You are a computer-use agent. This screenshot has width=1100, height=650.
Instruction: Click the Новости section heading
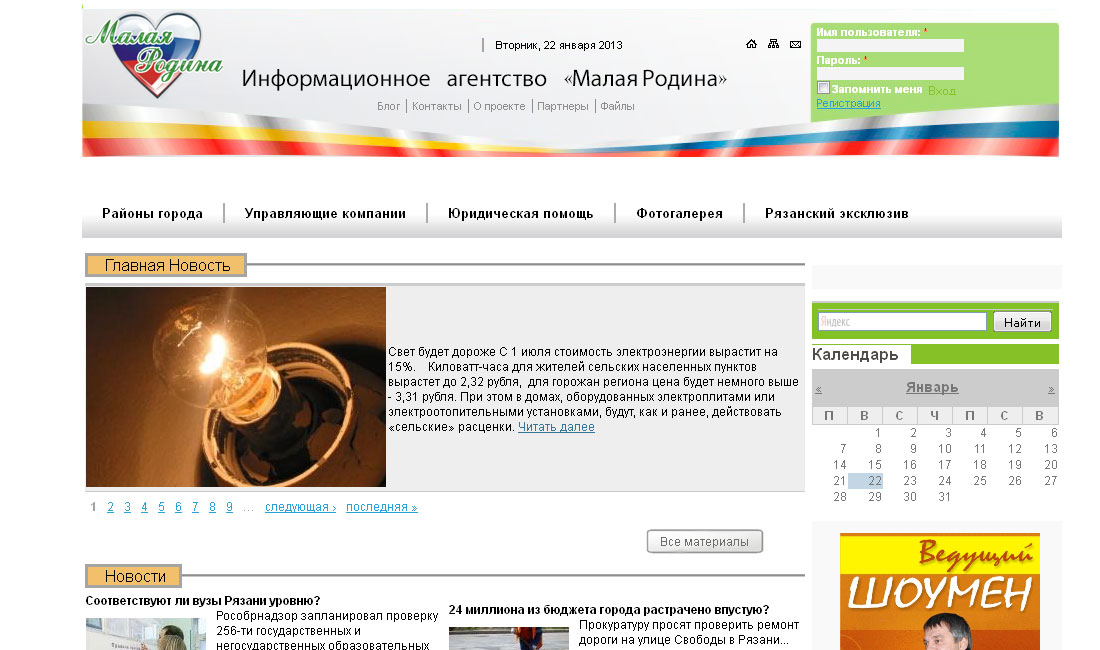(x=135, y=576)
